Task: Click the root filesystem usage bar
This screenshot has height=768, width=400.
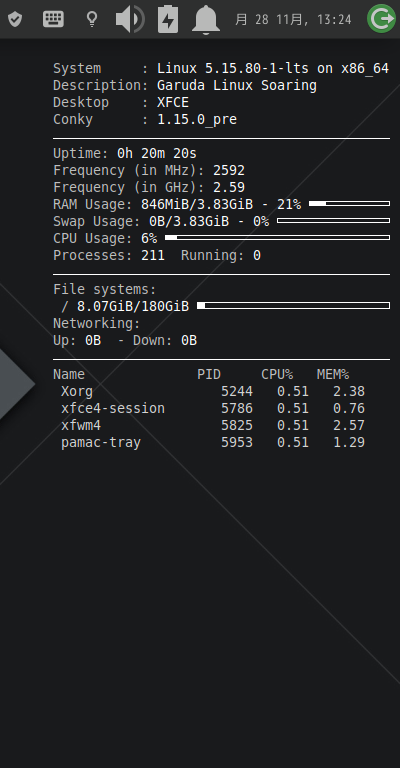Action: pos(294,306)
